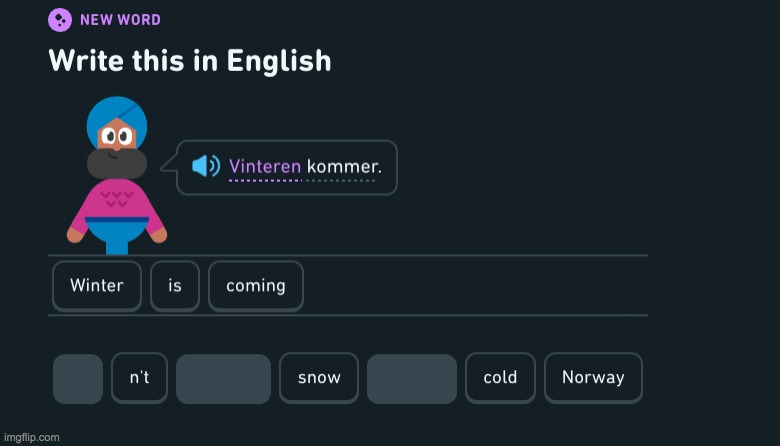Show hint for the word kommer
Screen dimensions: 780x446
[344, 167]
